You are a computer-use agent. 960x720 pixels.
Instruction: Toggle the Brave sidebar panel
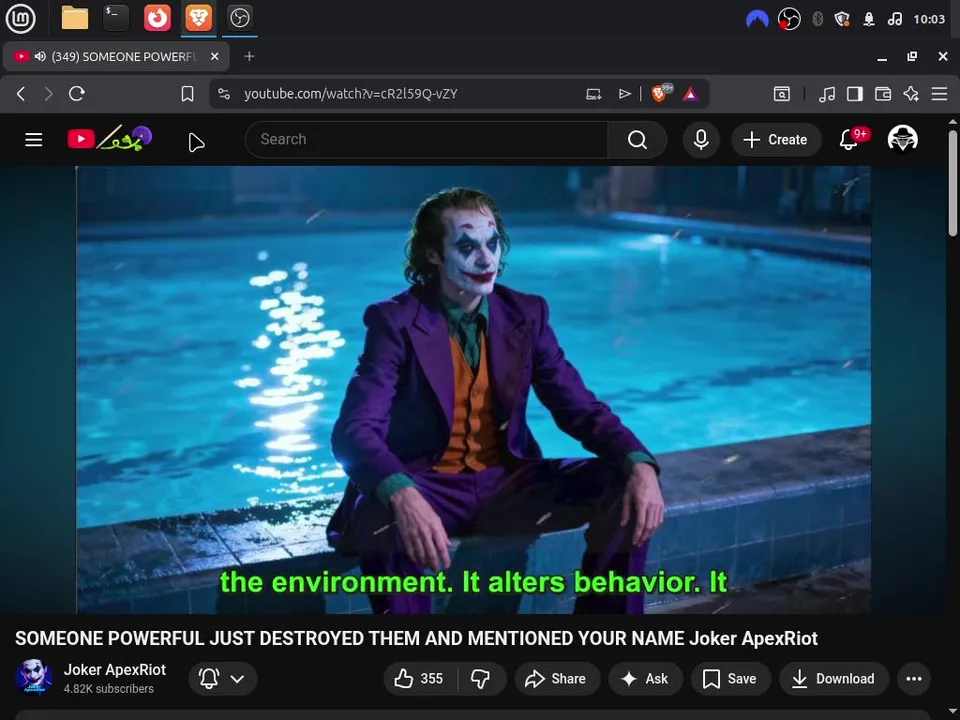[855, 94]
